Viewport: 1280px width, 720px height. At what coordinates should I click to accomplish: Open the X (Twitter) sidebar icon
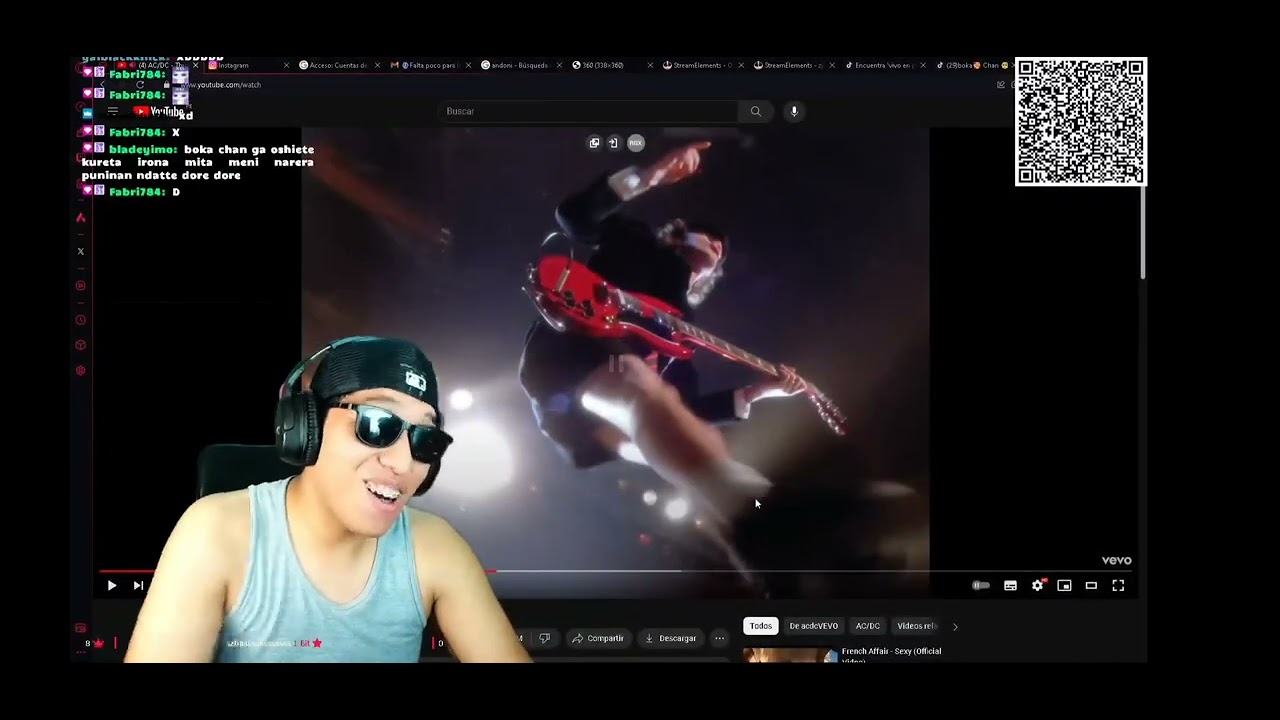pos(81,252)
